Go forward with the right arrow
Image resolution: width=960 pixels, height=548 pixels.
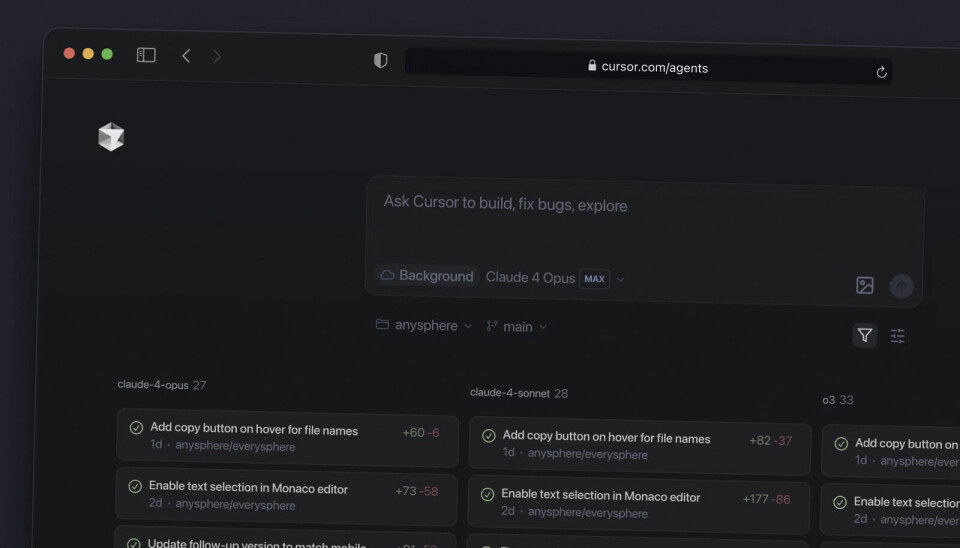tap(217, 57)
